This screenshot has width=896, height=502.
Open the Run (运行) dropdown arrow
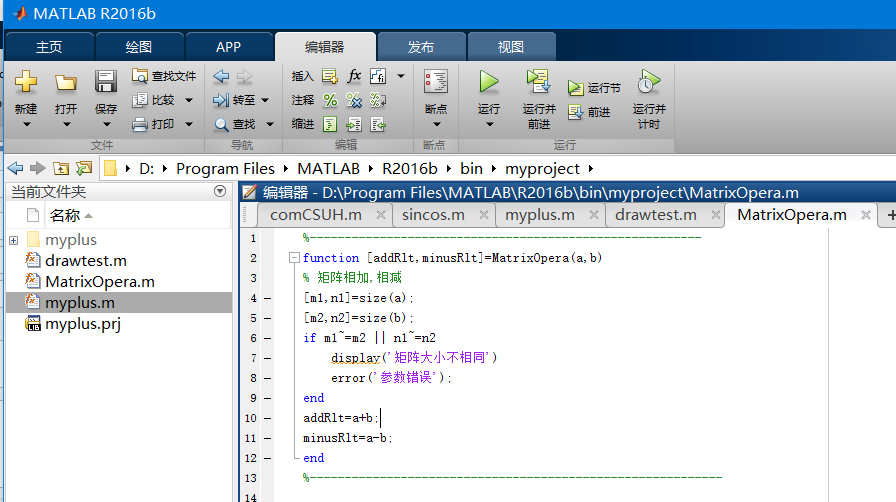(490, 124)
